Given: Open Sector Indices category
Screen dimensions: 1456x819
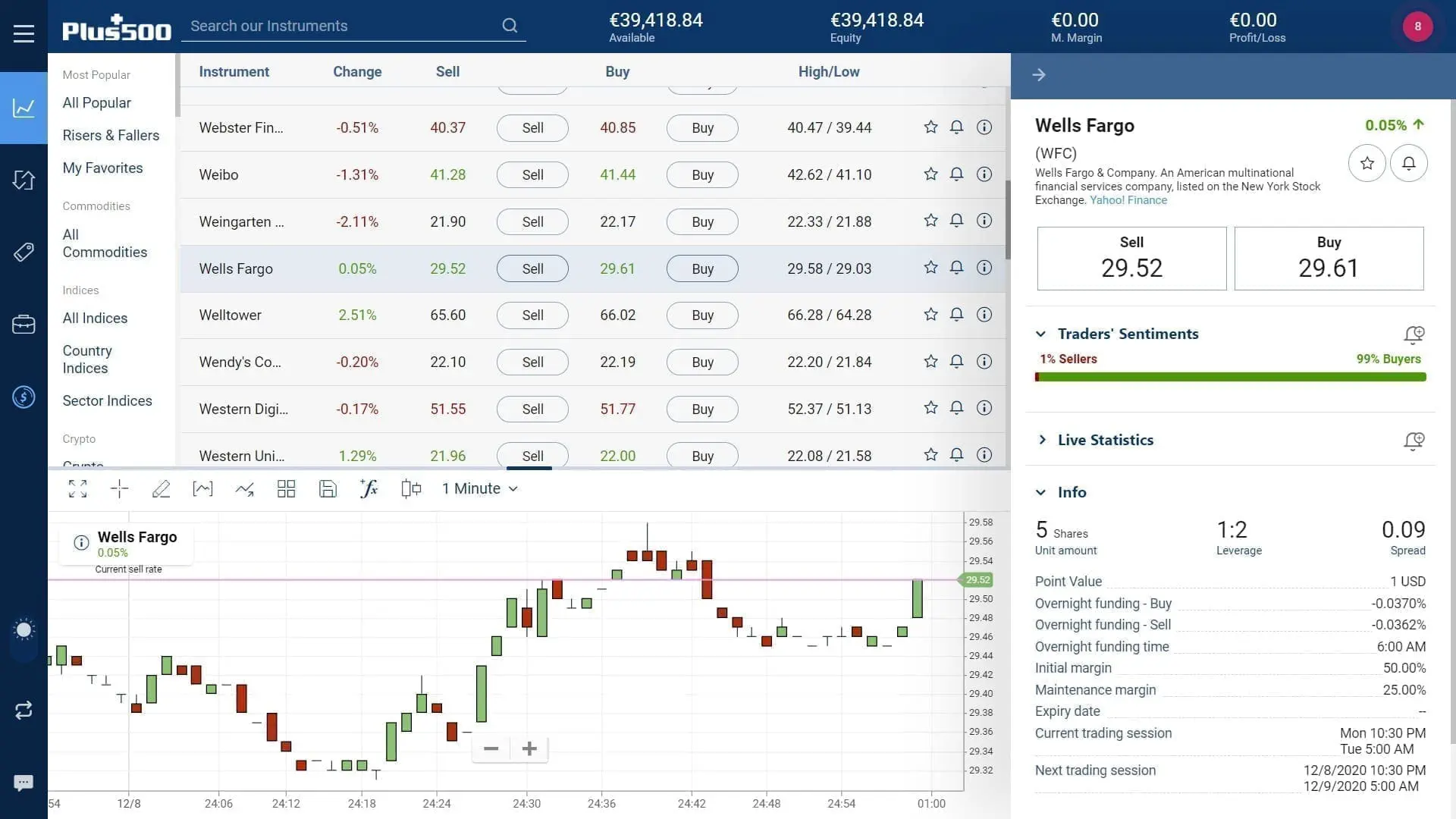Looking at the screenshot, I should [107, 400].
